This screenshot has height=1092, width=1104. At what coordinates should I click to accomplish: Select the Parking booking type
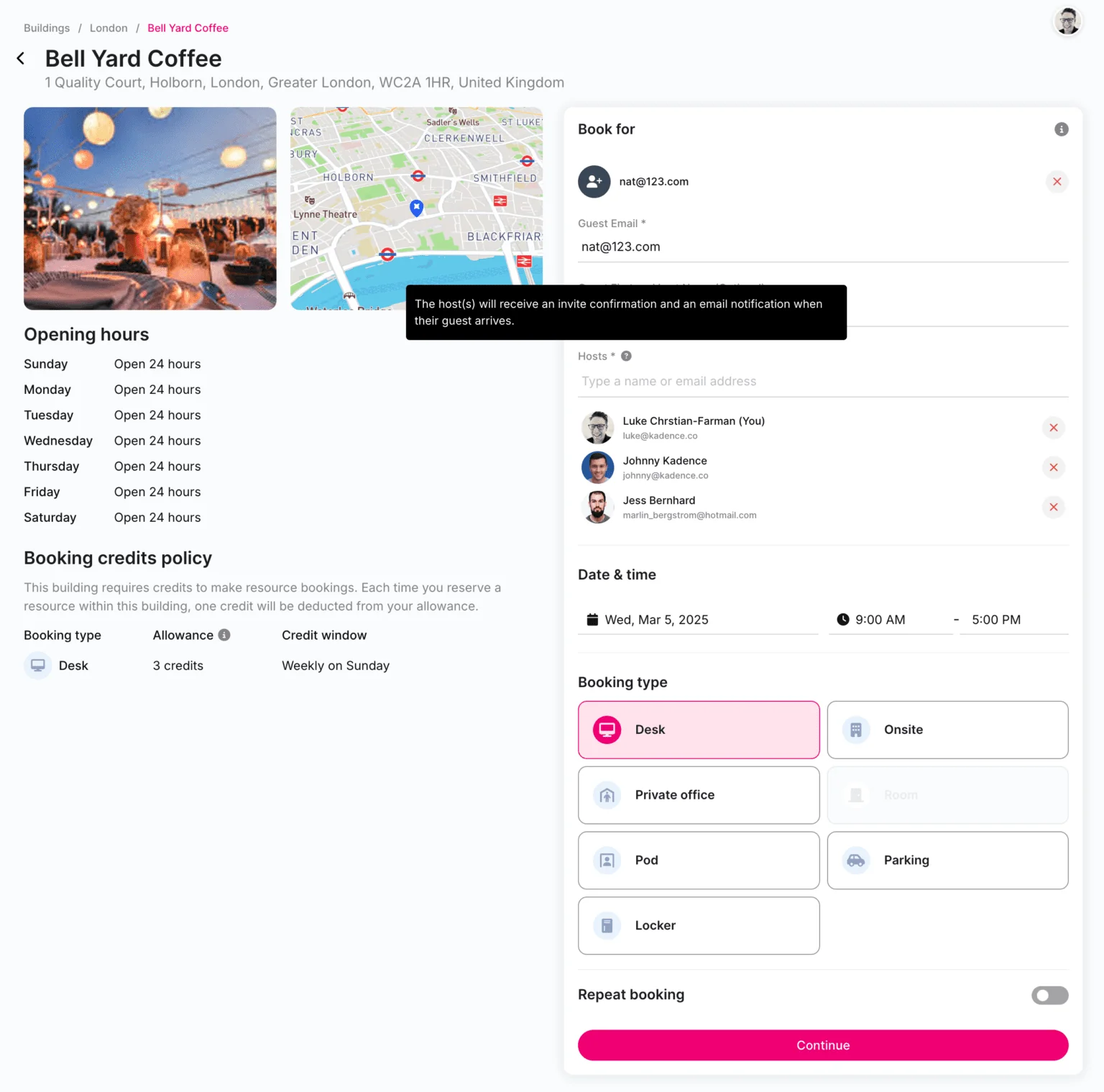pos(947,861)
